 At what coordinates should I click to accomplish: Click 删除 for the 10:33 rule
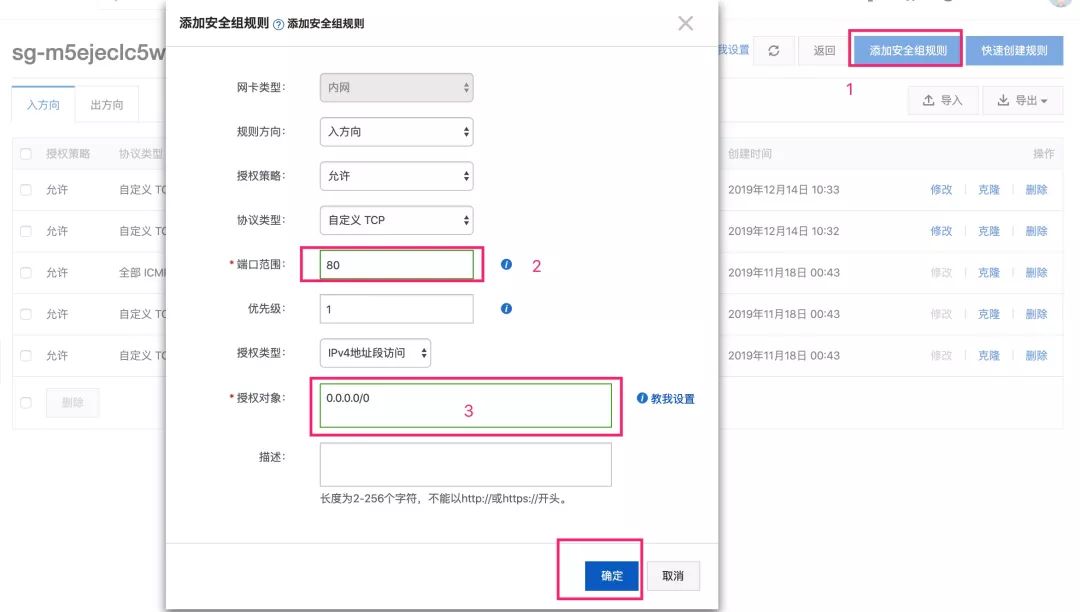(x=1036, y=189)
